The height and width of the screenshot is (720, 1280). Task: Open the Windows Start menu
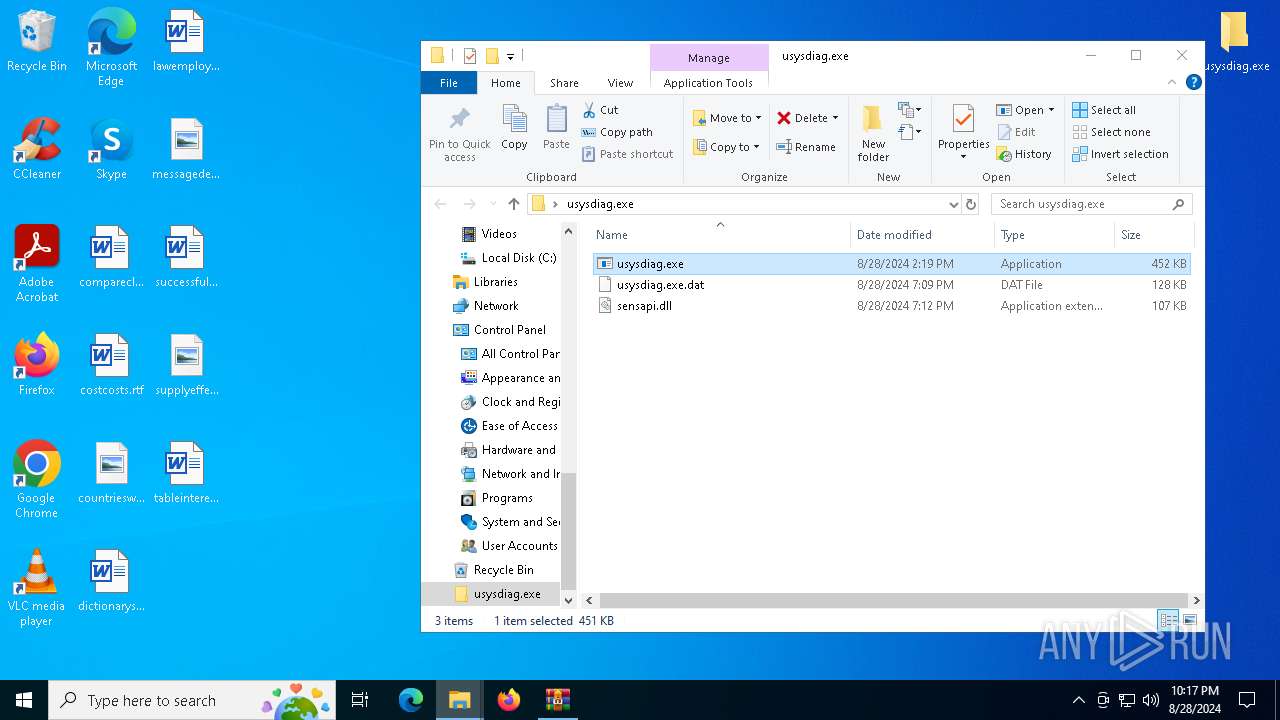tap(24, 700)
